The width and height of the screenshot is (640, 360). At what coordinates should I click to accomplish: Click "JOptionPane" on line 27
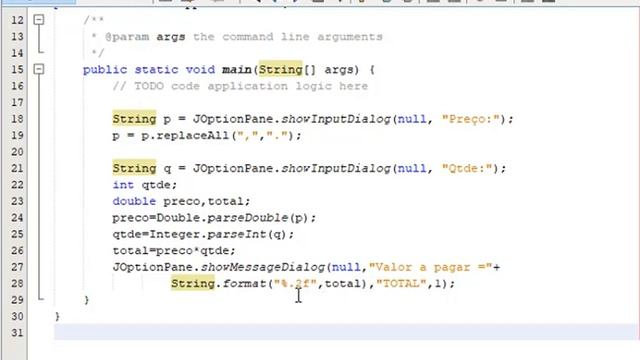tap(152, 267)
